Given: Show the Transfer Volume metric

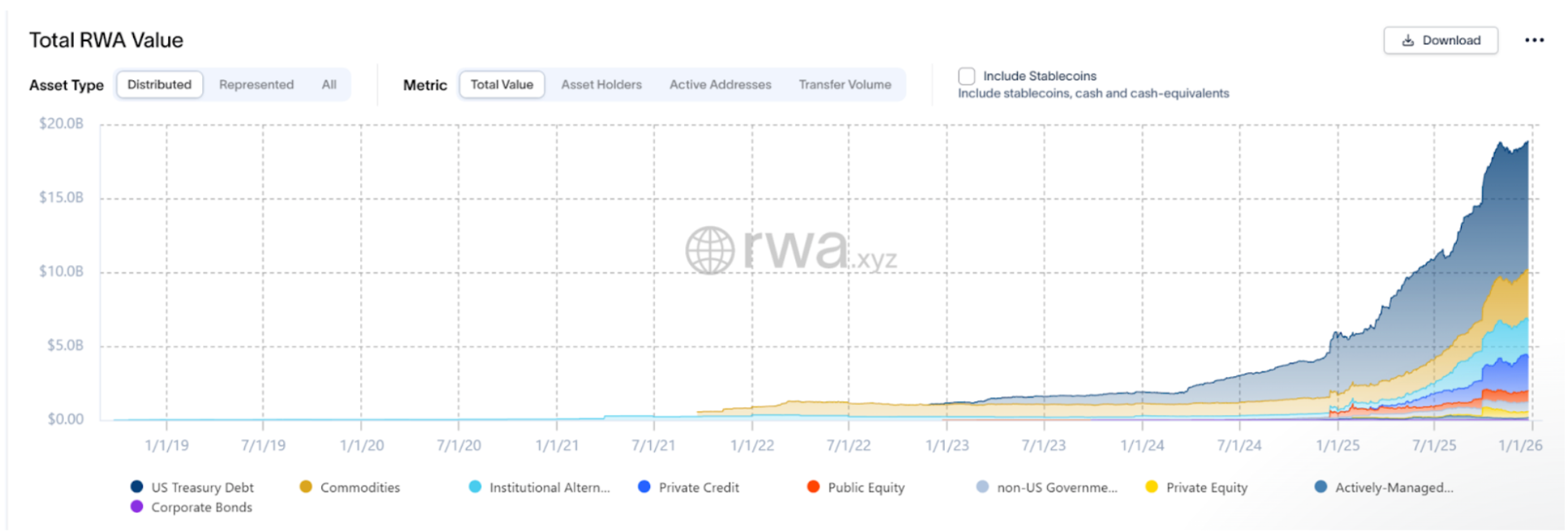Looking at the screenshot, I should [844, 84].
